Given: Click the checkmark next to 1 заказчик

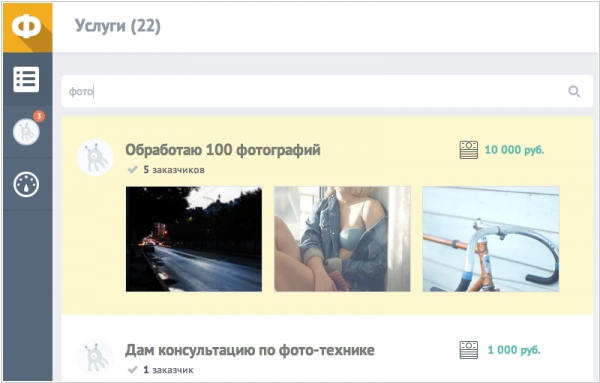Looking at the screenshot, I should click(132, 370).
